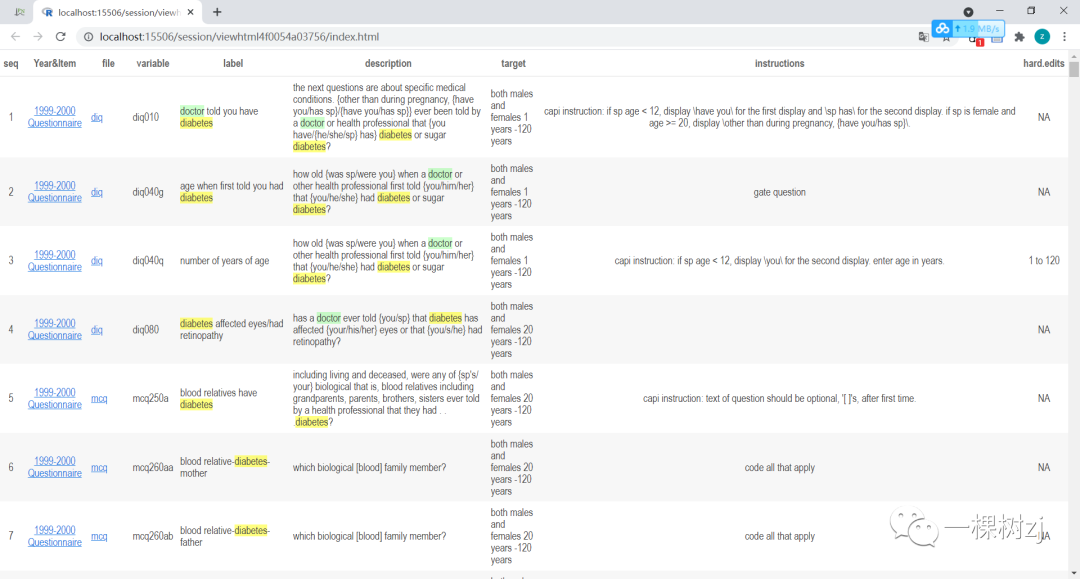Close the localhost:15506 tab
This screenshot has height=579, width=1080.
pos(191,12)
